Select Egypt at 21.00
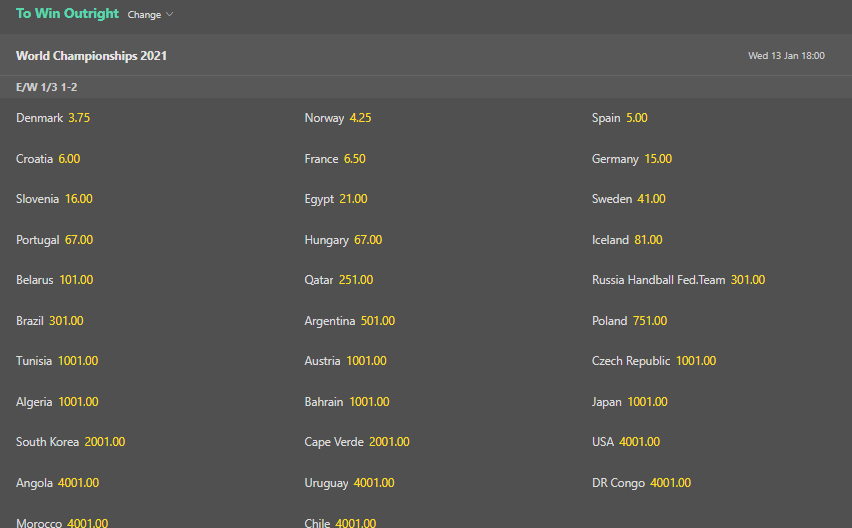Image resolution: width=852 pixels, height=528 pixels. coord(336,199)
